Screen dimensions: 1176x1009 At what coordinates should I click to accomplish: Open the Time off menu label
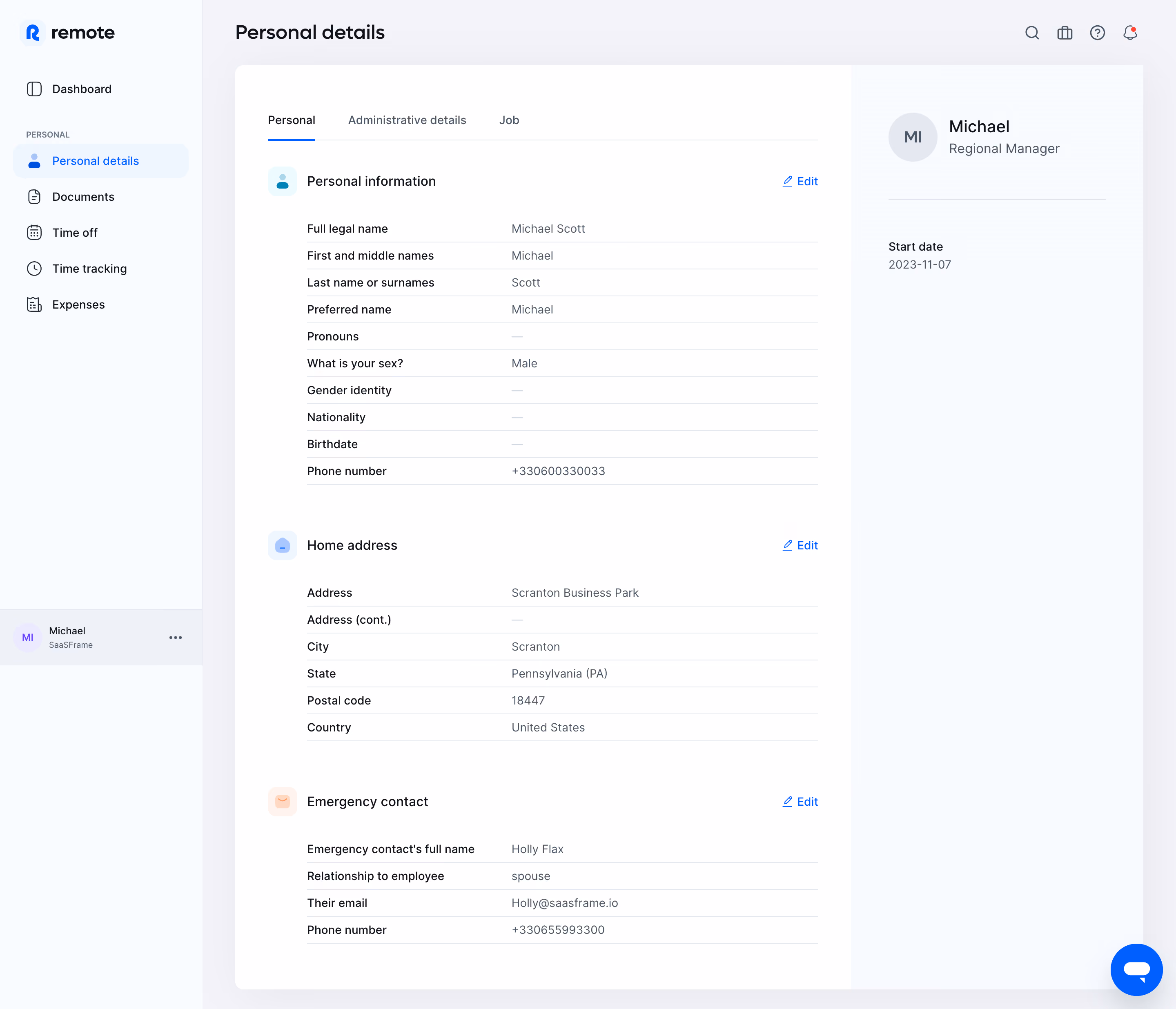point(75,233)
